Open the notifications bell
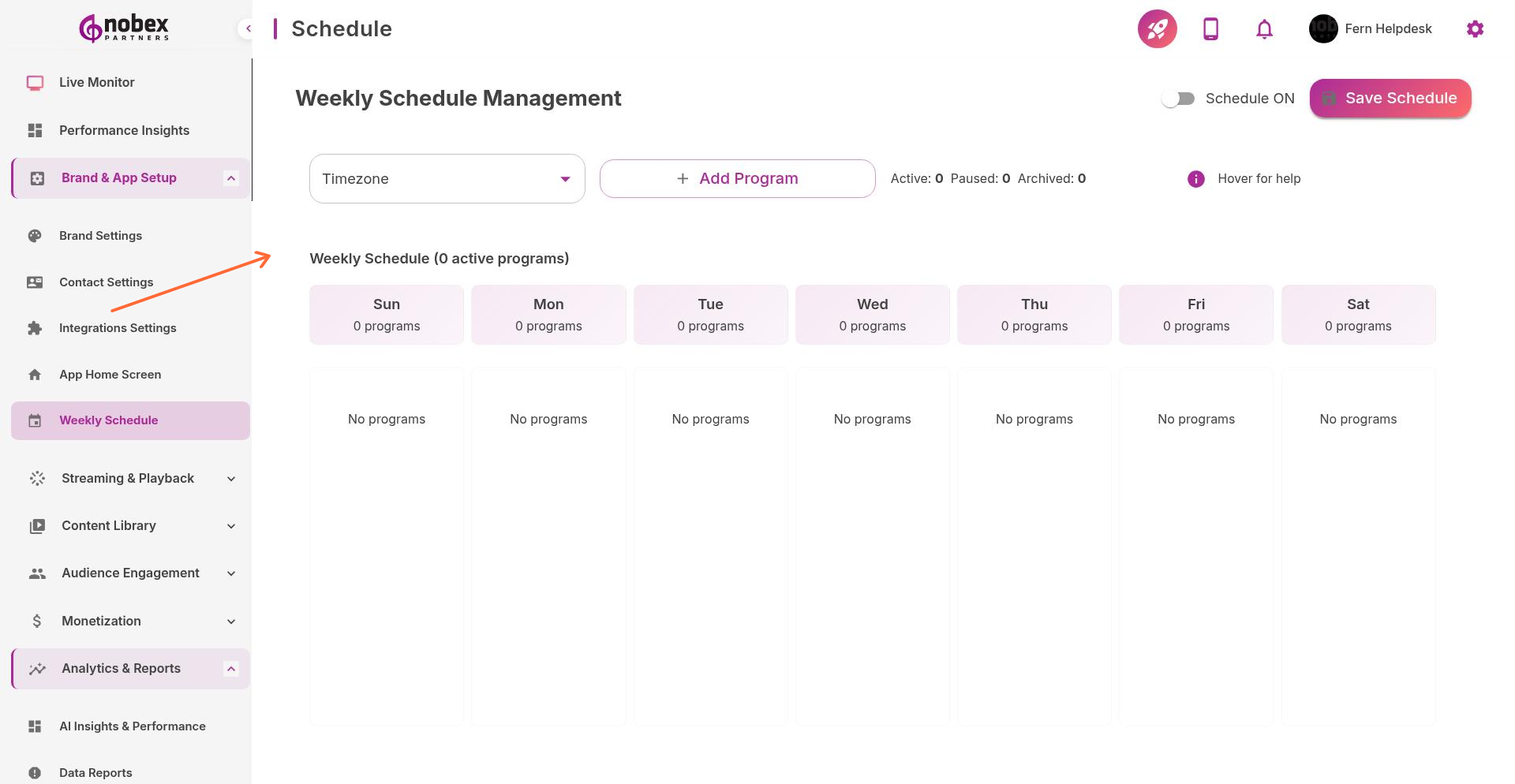The width and height of the screenshot is (1515, 784). tap(1263, 28)
